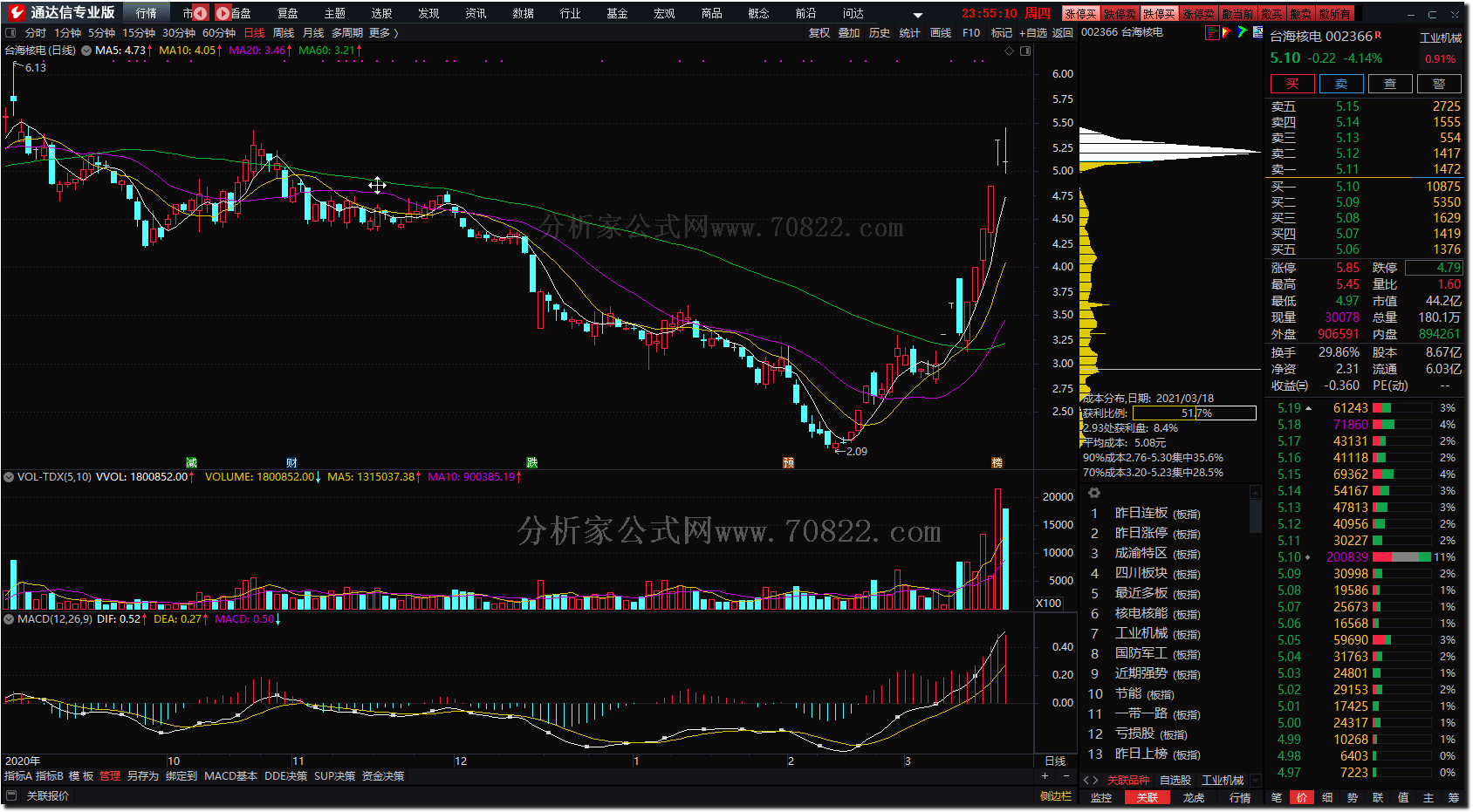Viewport: 1473px width, 812px height.
Task: Open the 资讯 news menu
Action: [476, 13]
